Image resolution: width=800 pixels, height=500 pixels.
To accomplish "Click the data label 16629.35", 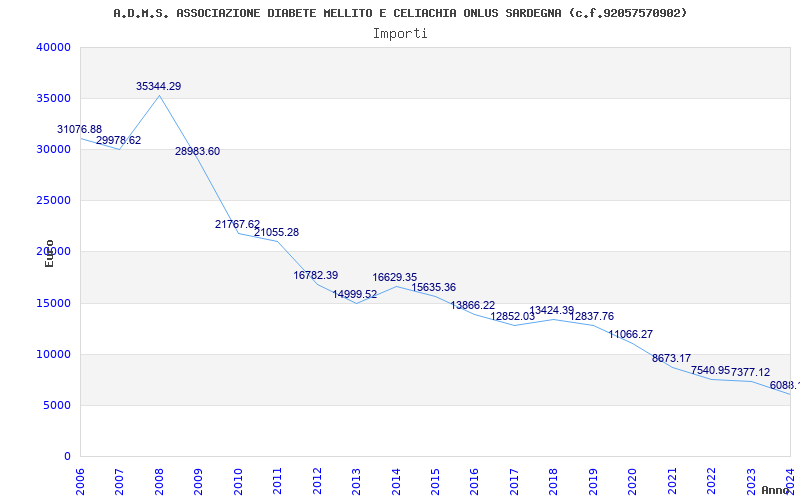I will pyautogui.click(x=394, y=277).
